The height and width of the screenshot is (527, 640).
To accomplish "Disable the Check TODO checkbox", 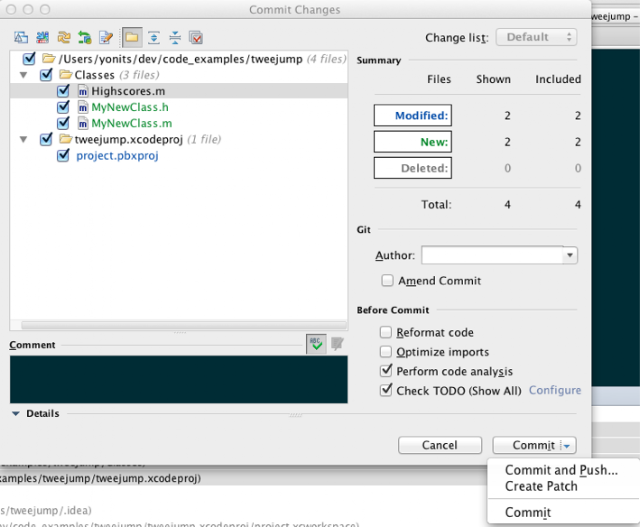I will pyautogui.click(x=386, y=390).
